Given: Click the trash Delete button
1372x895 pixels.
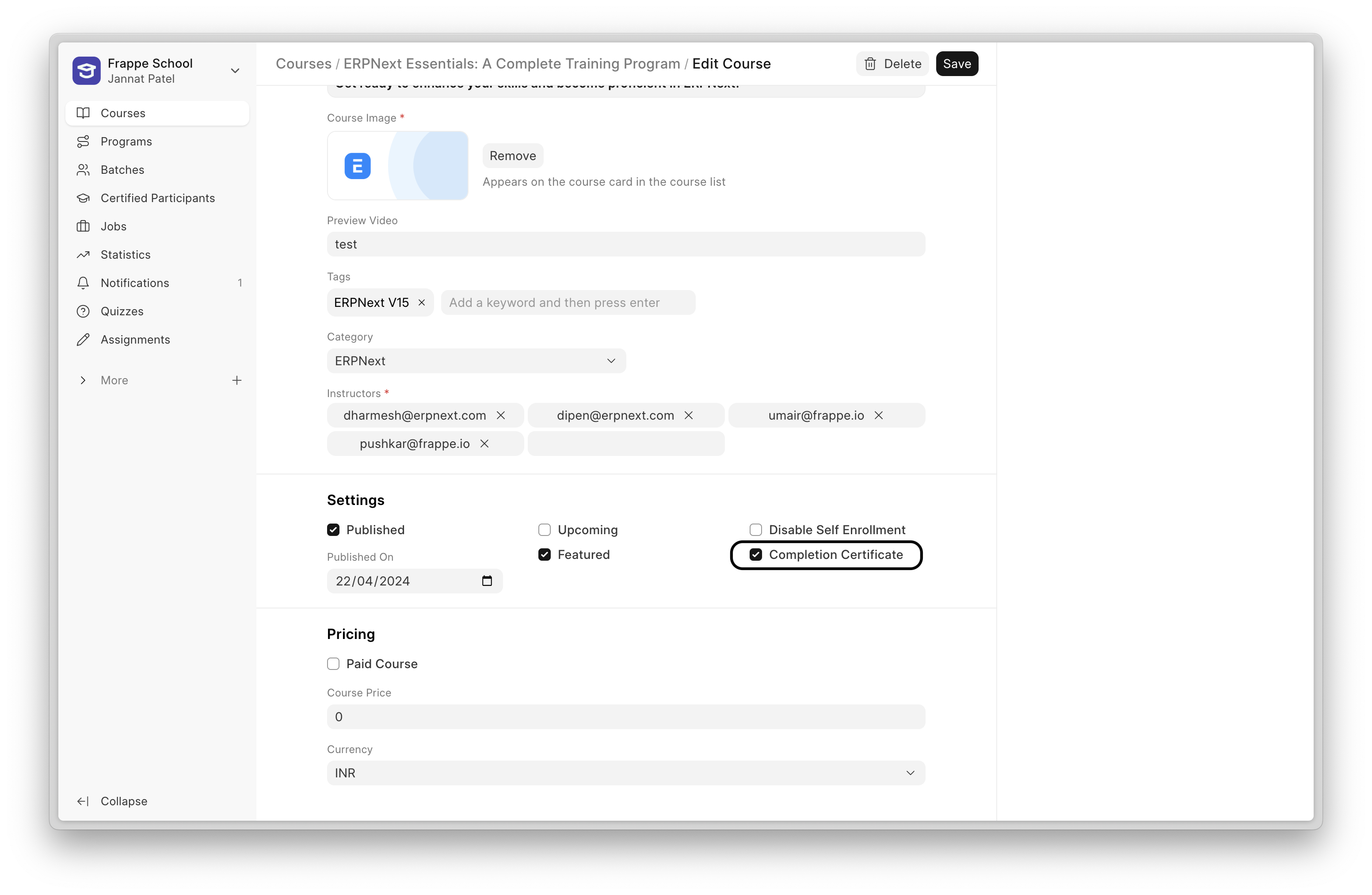Looking at the screenshot, I should pyautogui.click(x=892, y=63).
